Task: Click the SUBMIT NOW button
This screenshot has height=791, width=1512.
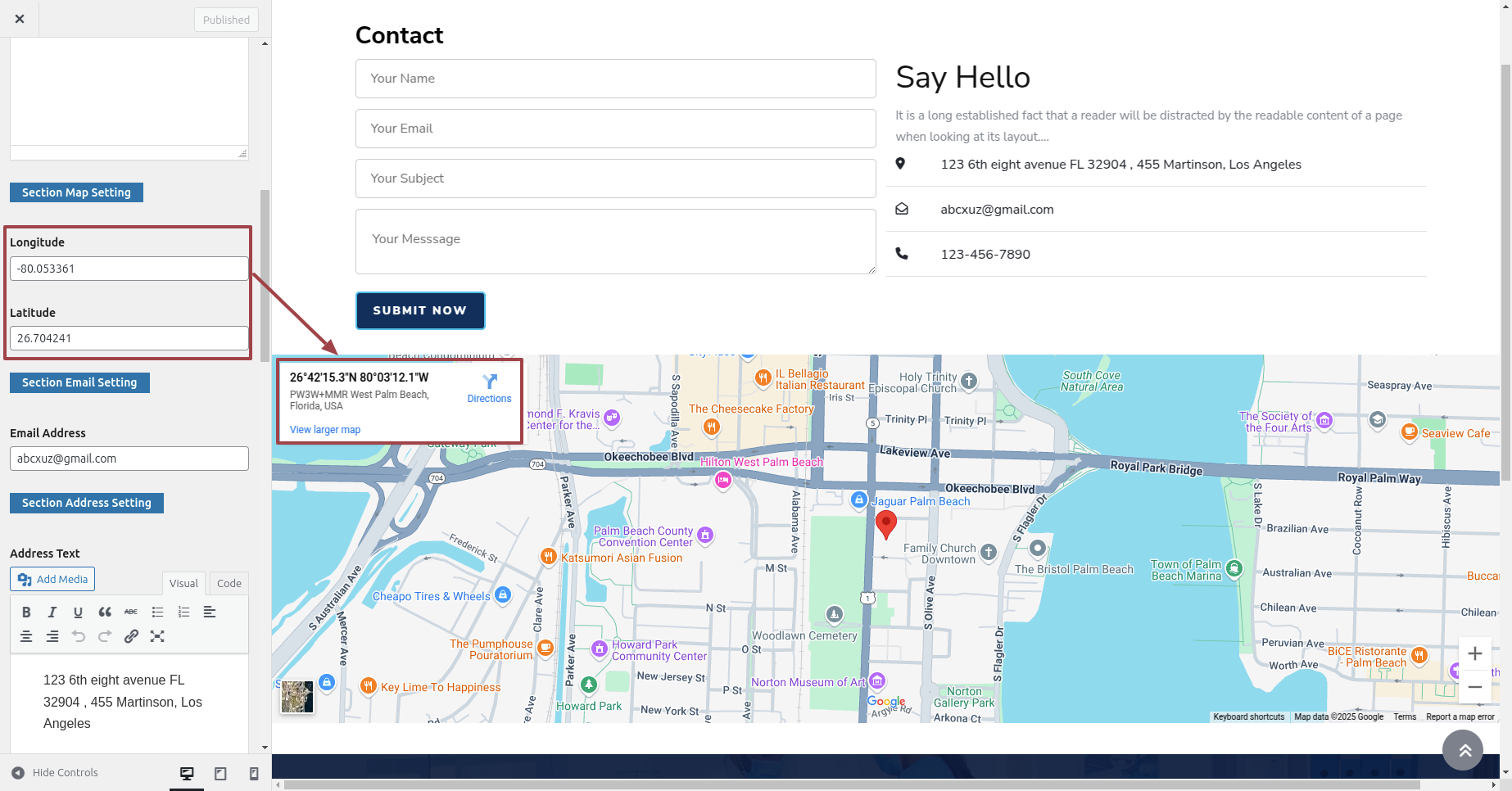Action: point(420,310)
